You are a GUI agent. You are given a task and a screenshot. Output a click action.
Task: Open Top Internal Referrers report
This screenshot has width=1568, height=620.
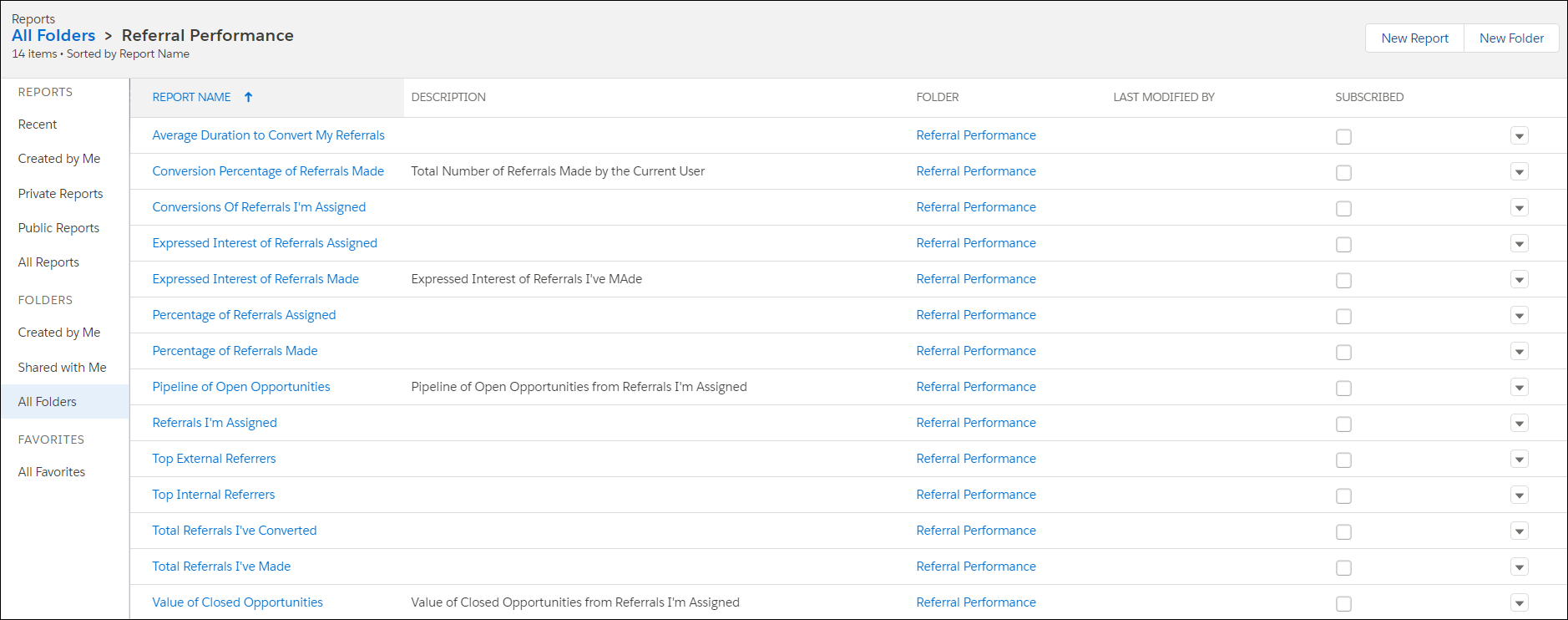pos(214,495)
